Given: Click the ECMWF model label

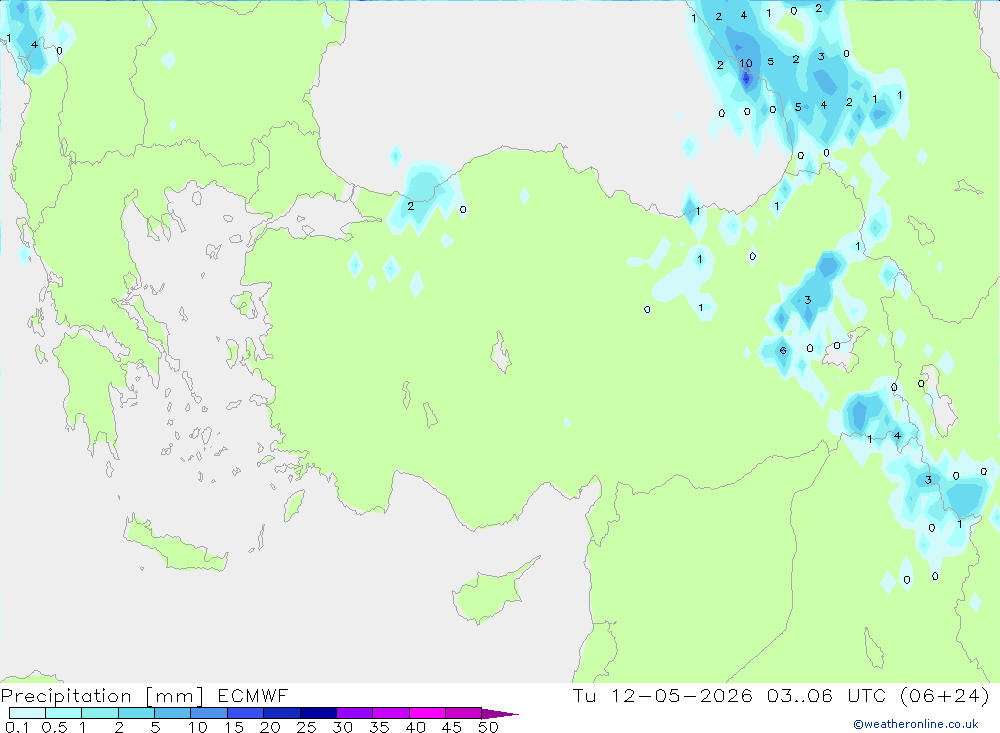Looking at the screenshot, I should 253,696.
